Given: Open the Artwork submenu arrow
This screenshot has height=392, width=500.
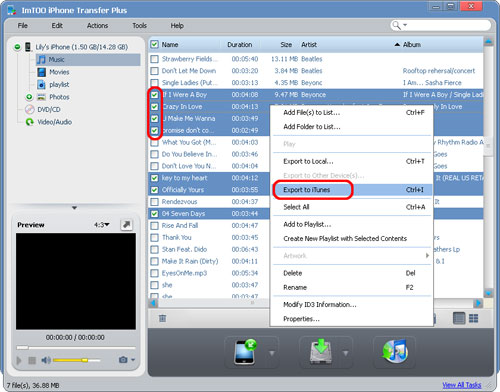Looking at the screenshot, I should [x=427, y=256].
